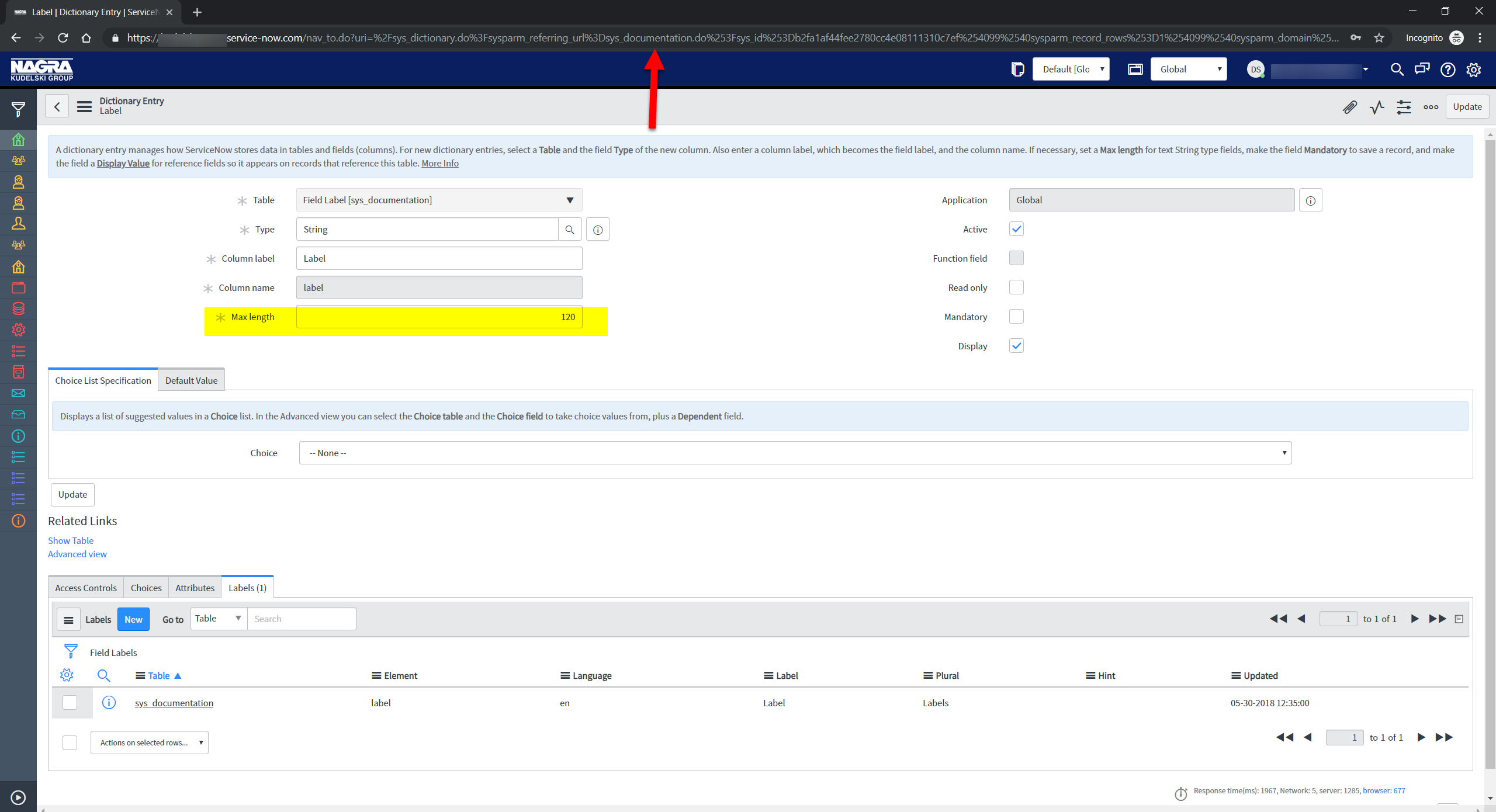Open Actions on selected rows dropdown
Screen dimensions: 1496x812
149,742
